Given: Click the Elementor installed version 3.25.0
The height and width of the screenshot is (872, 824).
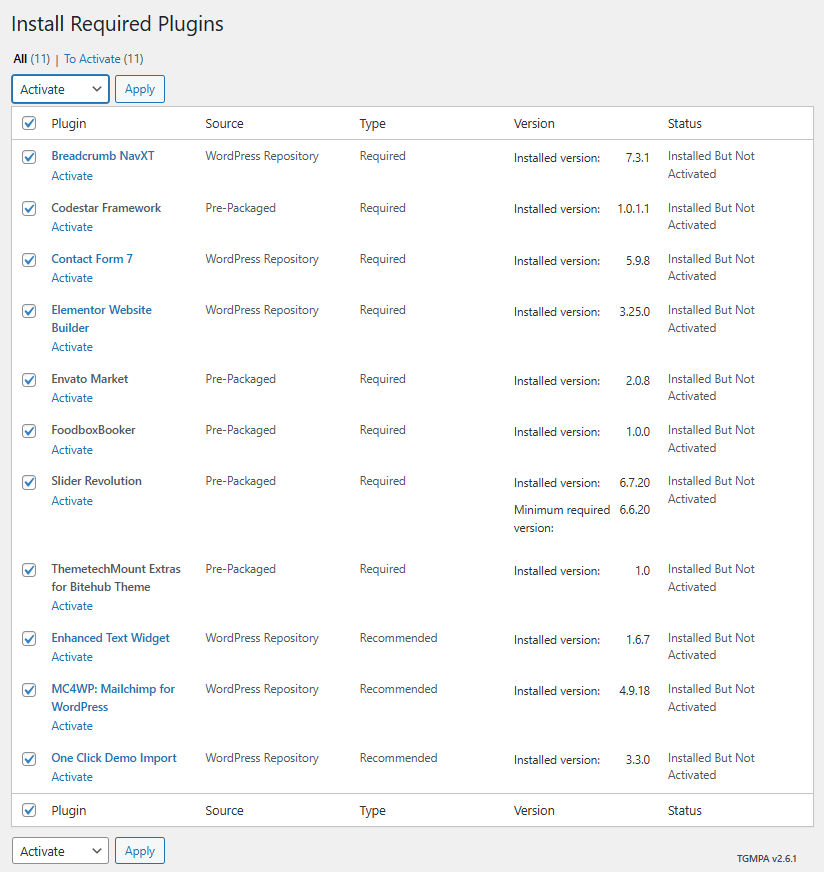Looking at the screenshot, I should tap(634, 311).
